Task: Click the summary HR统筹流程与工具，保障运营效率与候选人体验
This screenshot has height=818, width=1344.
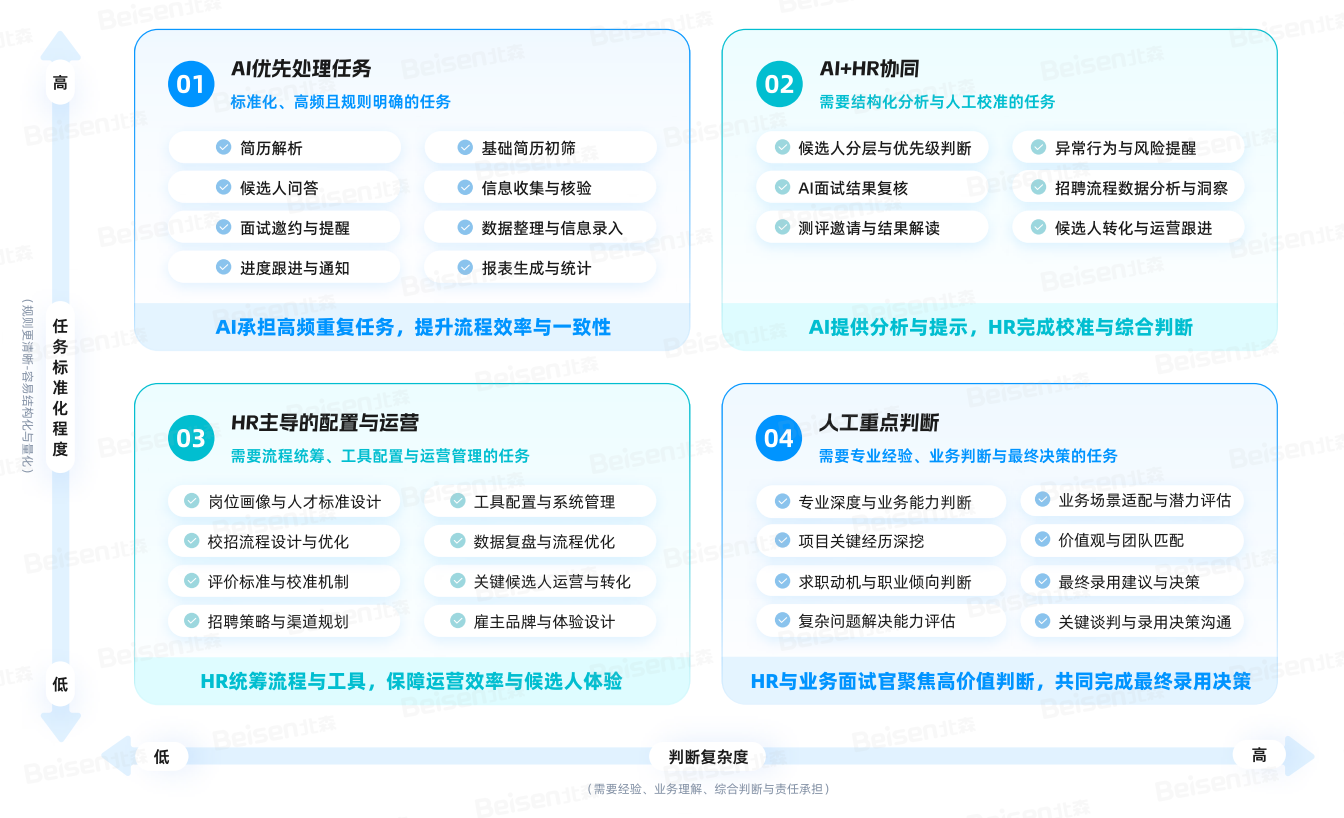Action: coord(412,681)
